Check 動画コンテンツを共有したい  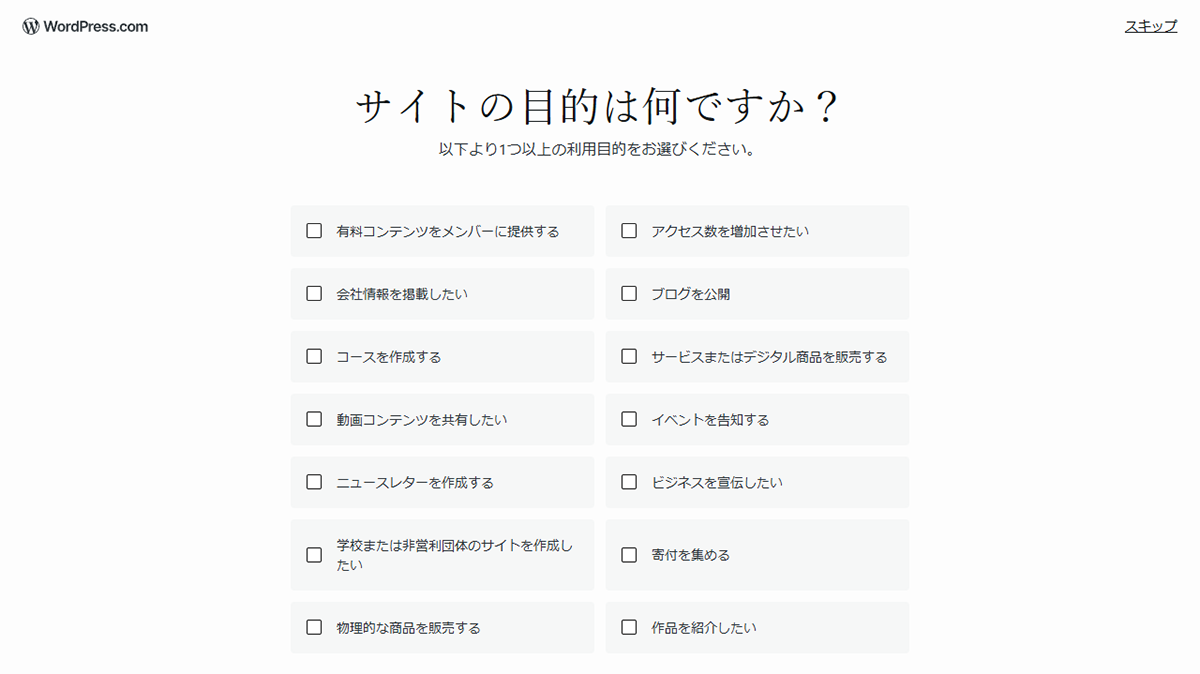tap(314, 419)
